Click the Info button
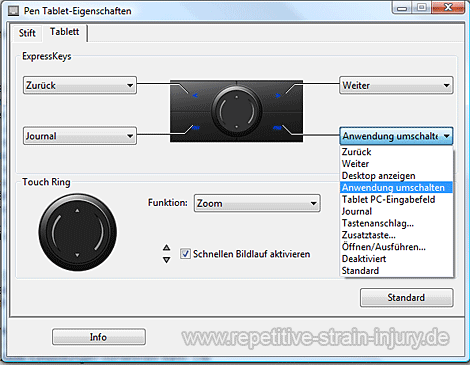The width and height of the screenshot is (470, 365). click(99, 337)
